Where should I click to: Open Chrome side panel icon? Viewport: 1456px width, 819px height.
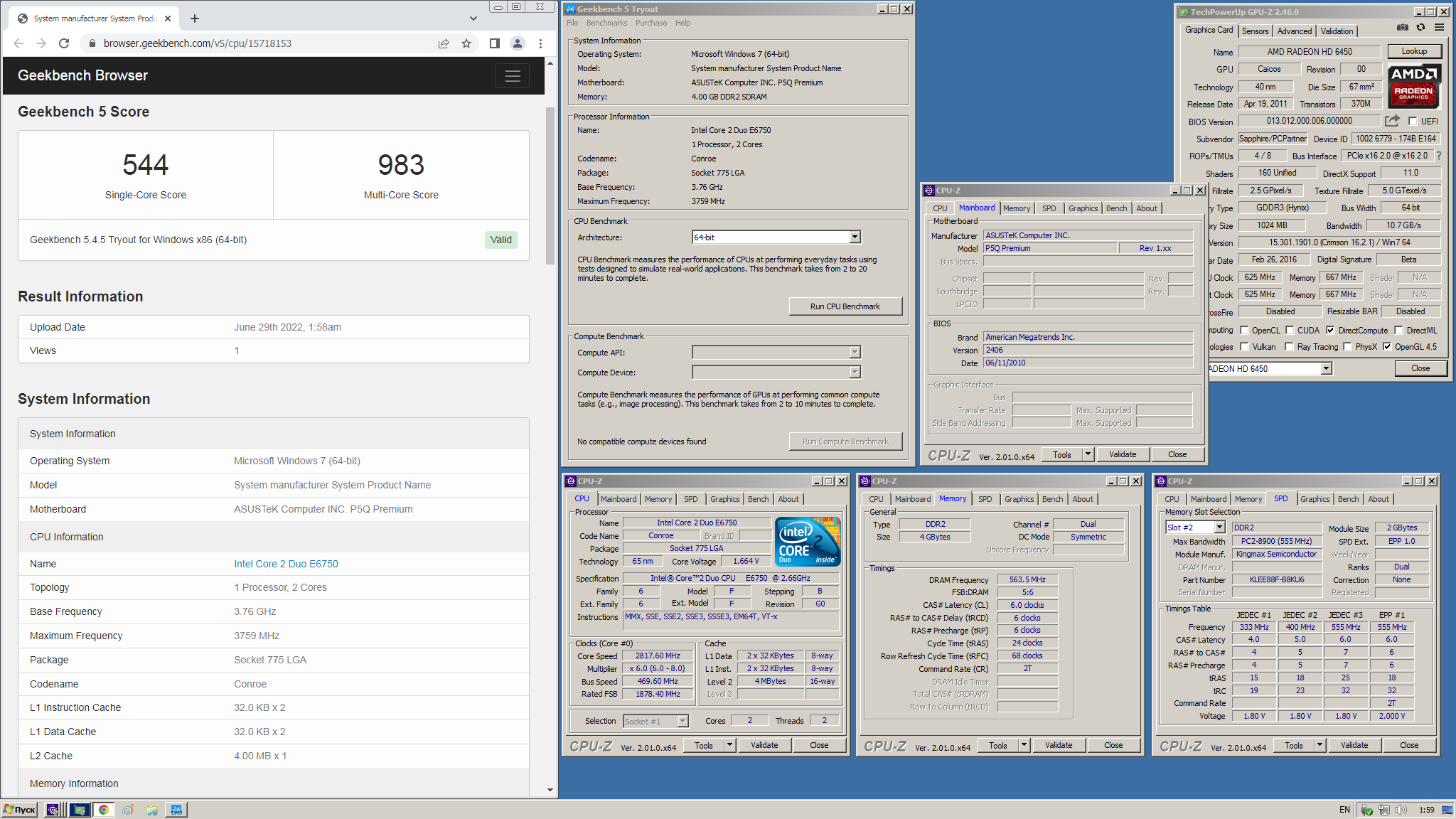pyautogui.click(x=495, y=43)
